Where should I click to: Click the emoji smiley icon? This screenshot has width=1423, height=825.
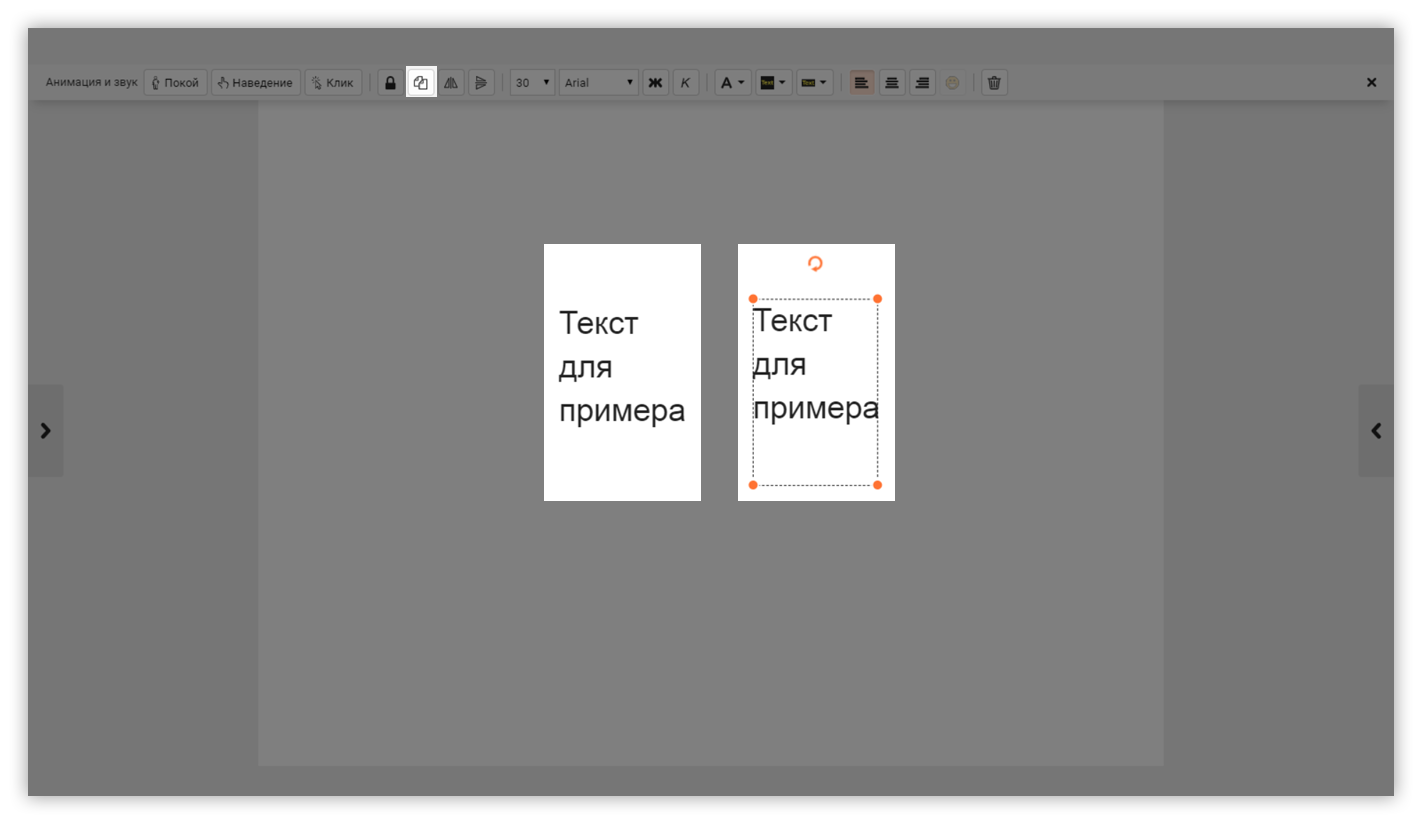[x=952, y=83]
